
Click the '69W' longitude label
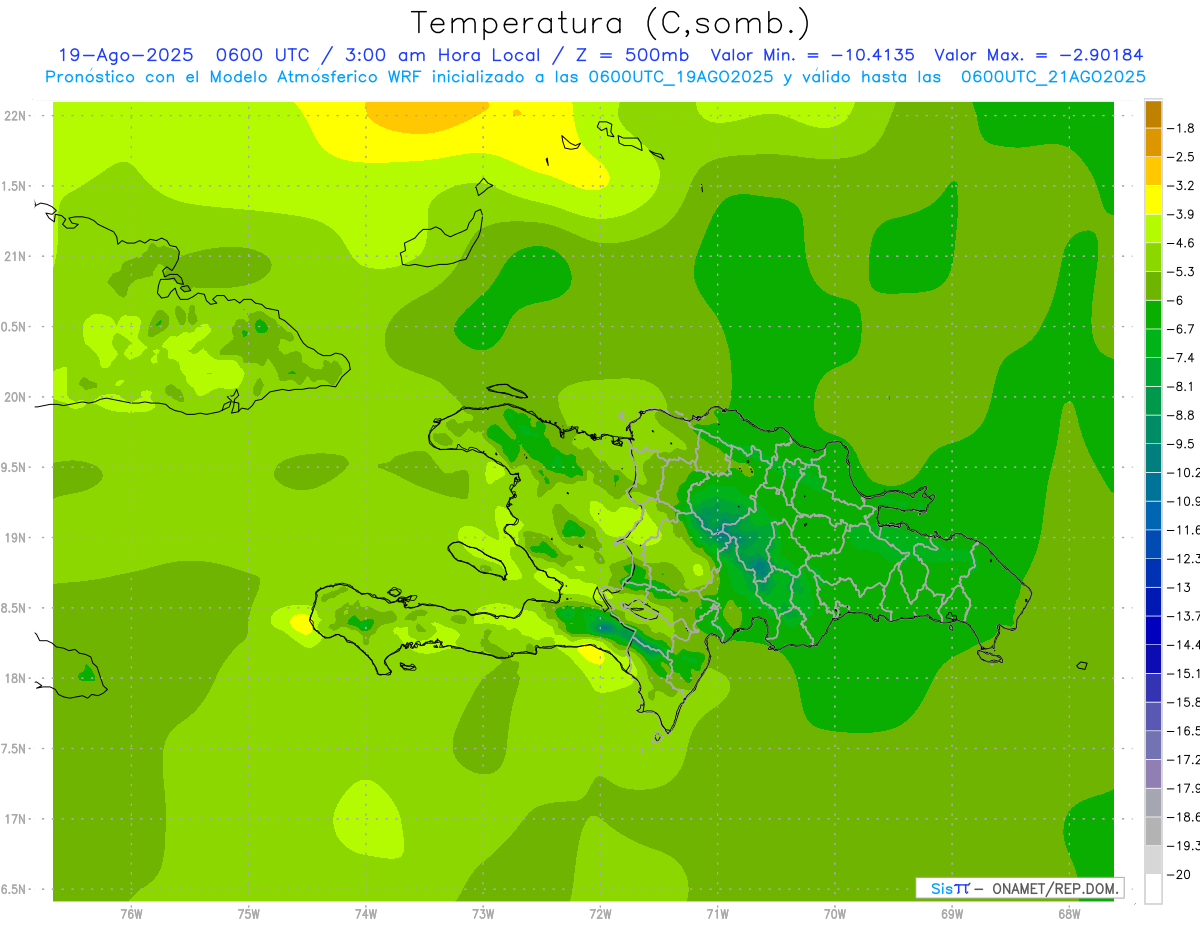pos(951,914)
